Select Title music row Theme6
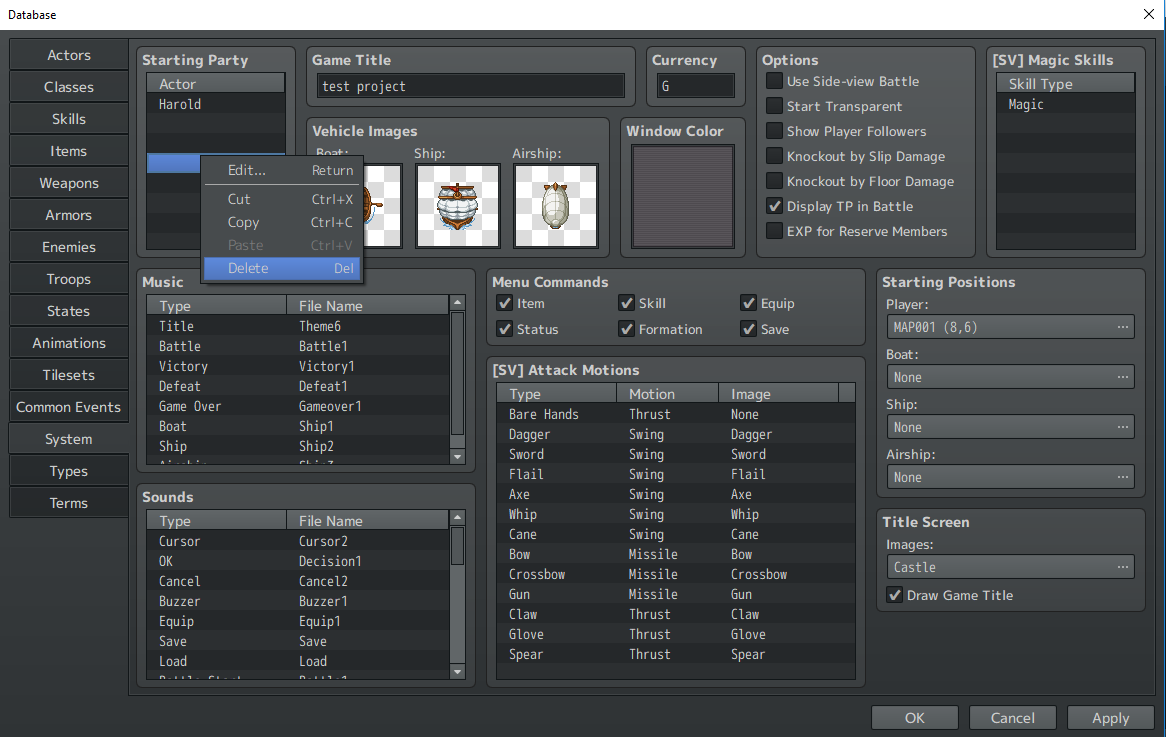 298,326
